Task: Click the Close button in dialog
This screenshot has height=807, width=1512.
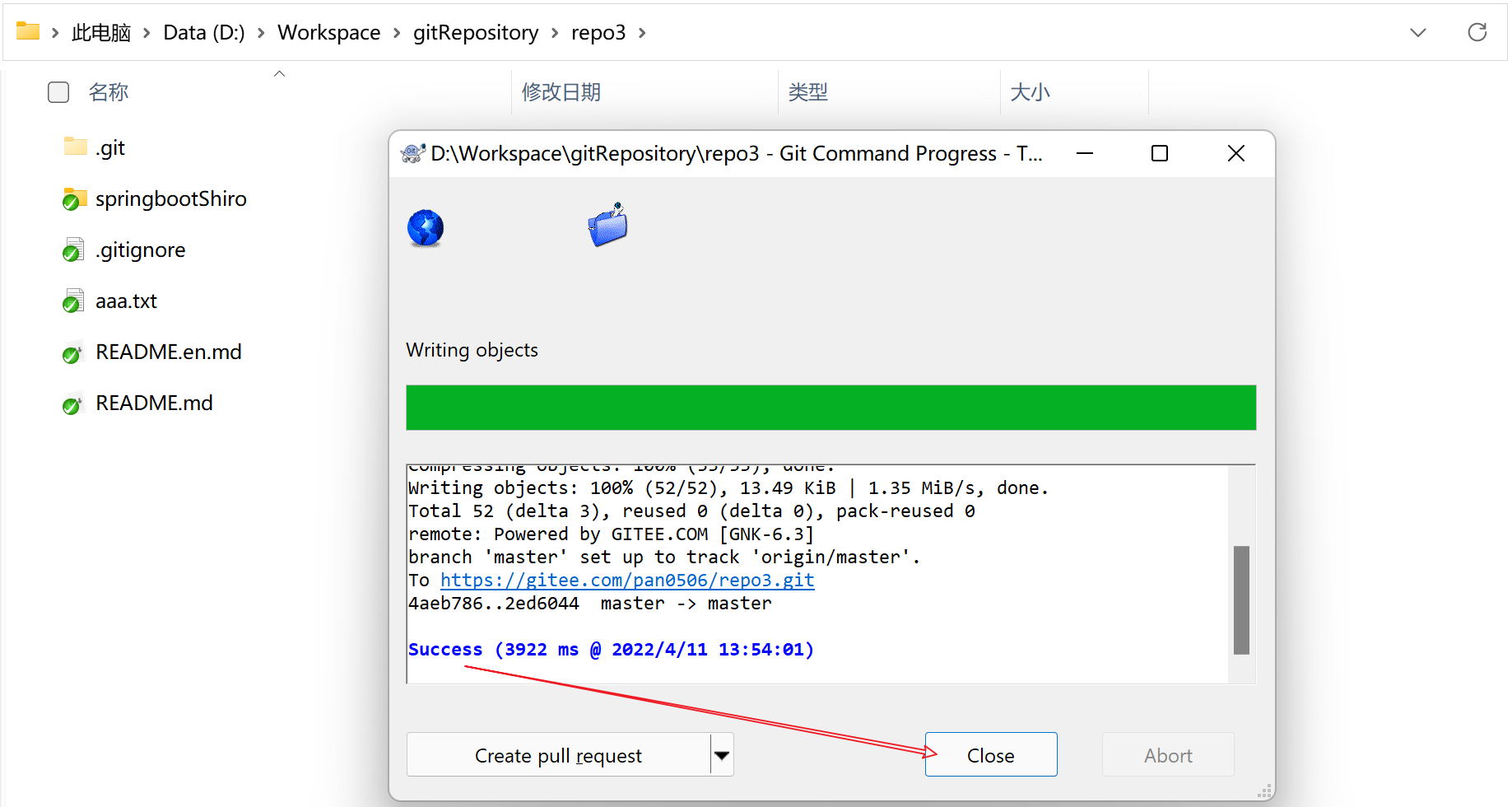Action: tap(990, 755)
